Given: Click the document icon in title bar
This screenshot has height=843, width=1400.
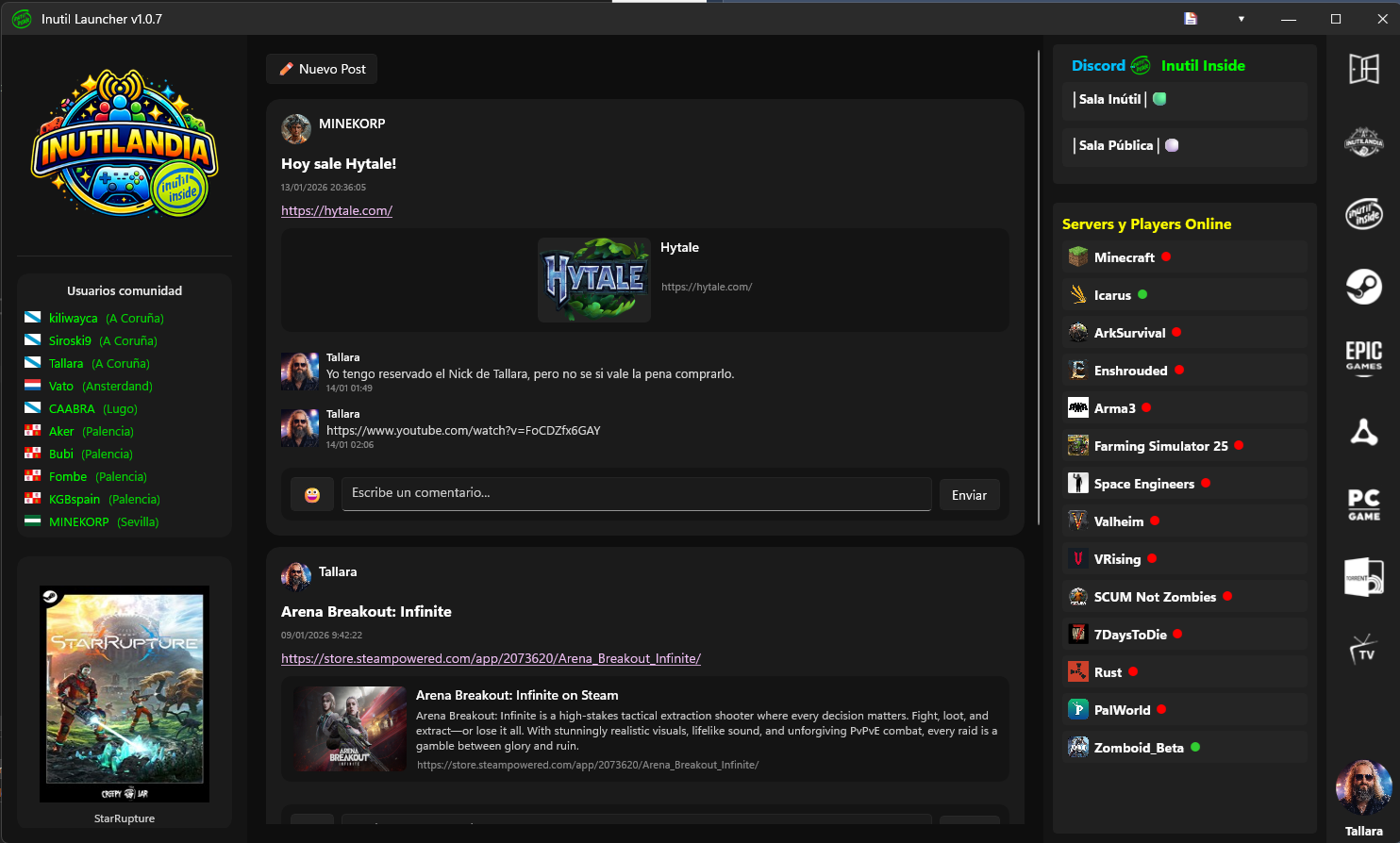Looking at the screenshot, I should click(1191, 19).
